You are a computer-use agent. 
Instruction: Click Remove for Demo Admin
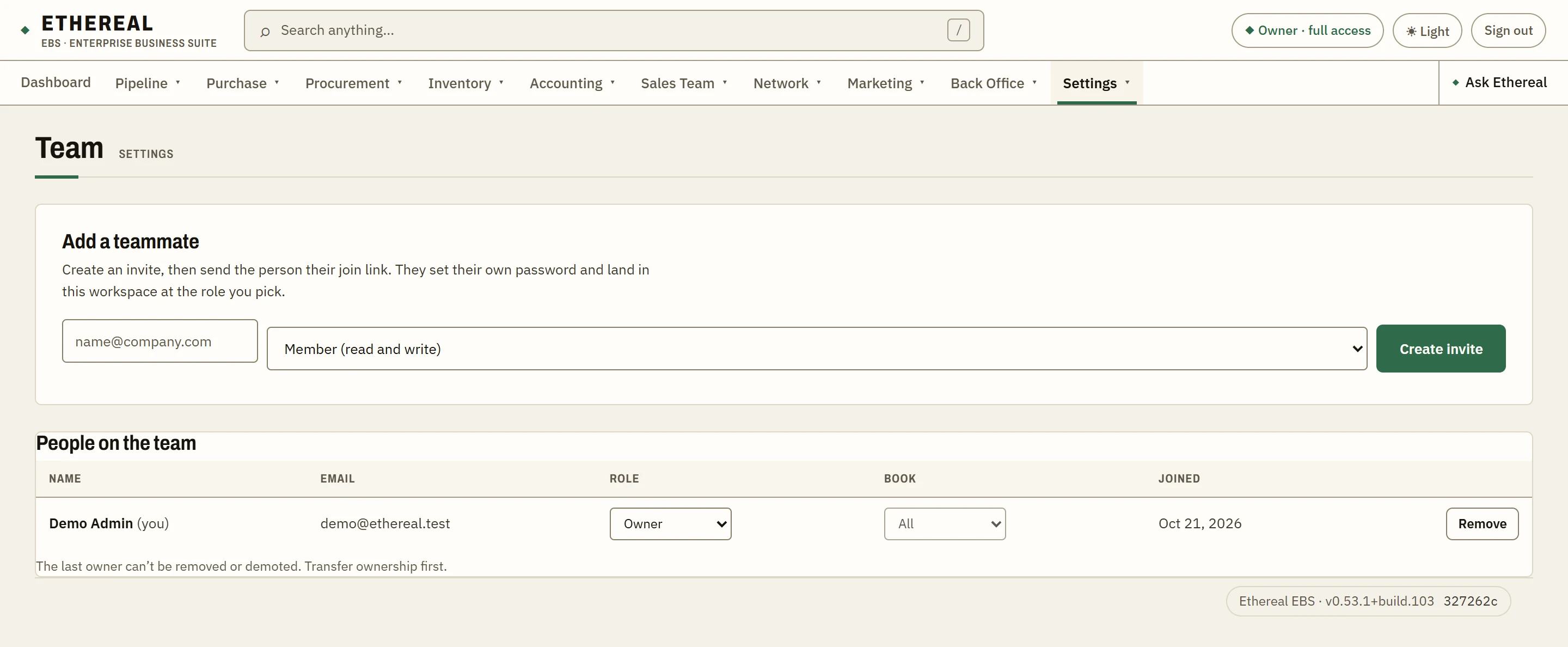(x=1481, y=523)
